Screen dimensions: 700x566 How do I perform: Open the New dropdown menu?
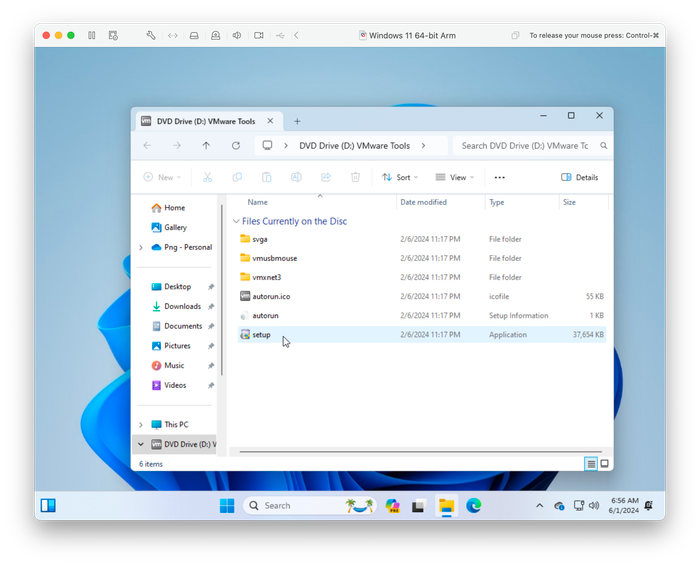point(162,177)
